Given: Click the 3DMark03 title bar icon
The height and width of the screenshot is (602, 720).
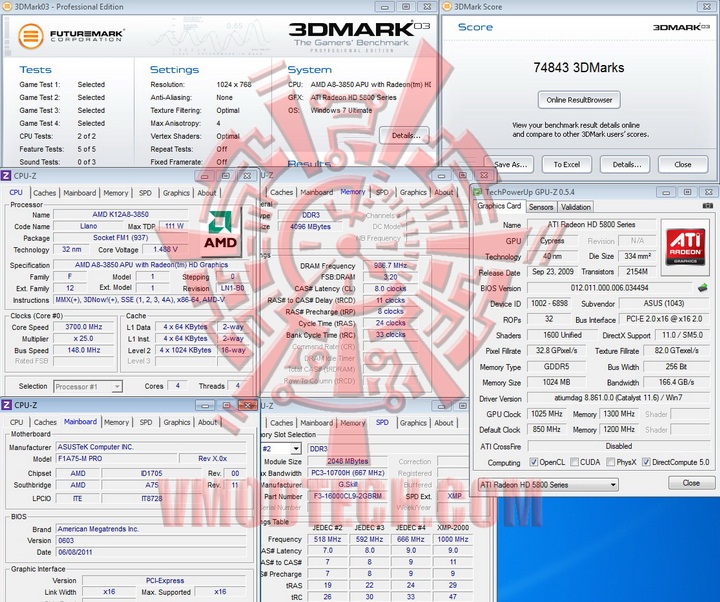Looking at the screenshot, I should [7, 6].
